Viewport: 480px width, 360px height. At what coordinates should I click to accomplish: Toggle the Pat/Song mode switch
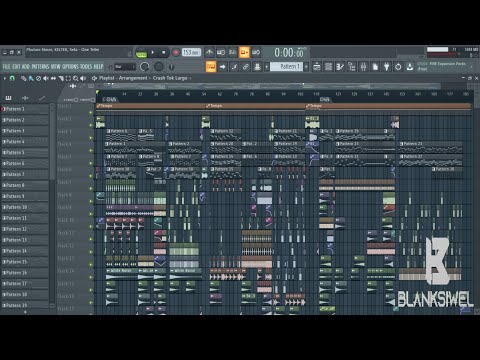(x=141, y=53)
